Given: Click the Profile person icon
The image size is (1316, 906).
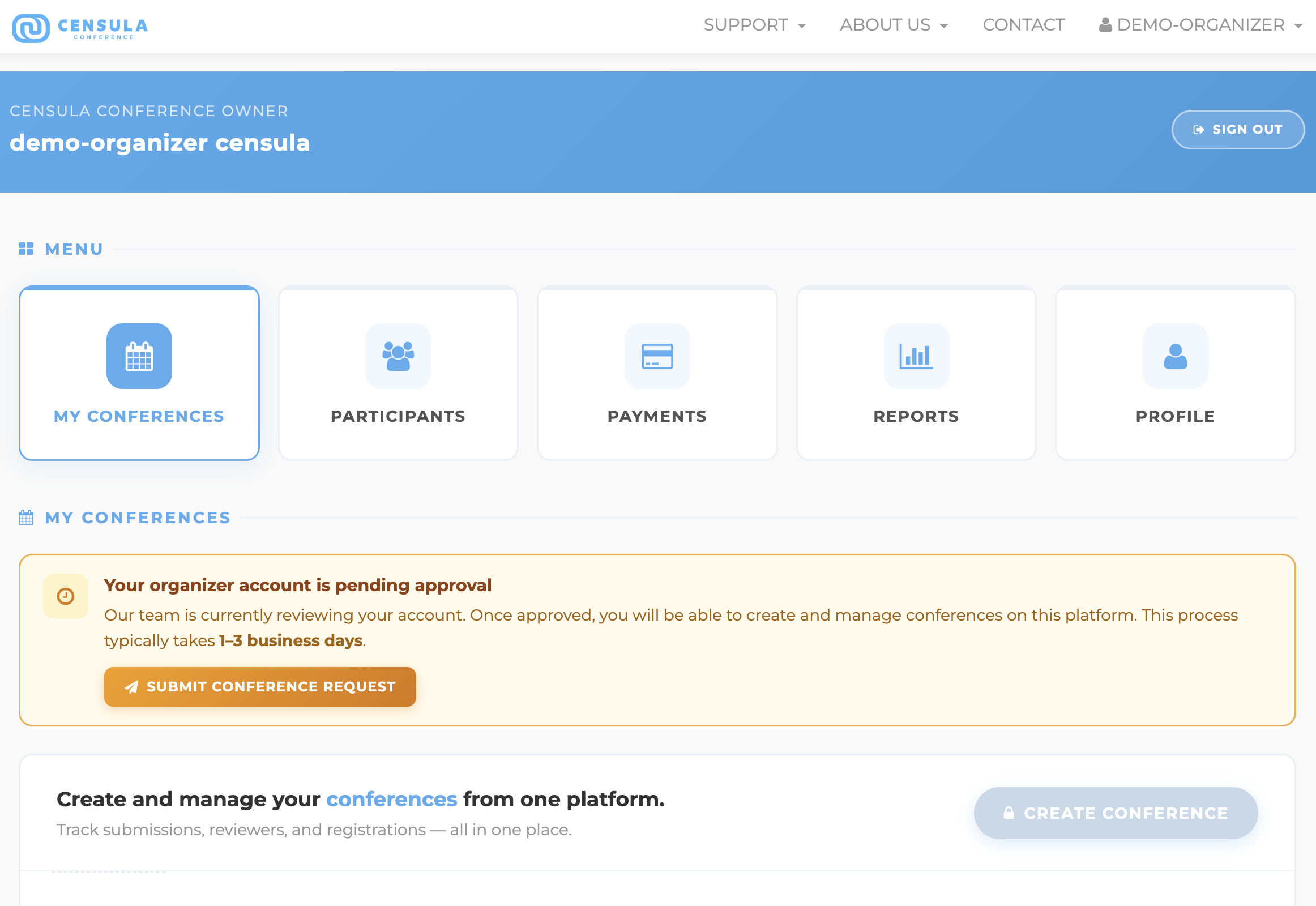Looking at the screenshot, I should click(1175, 357).
